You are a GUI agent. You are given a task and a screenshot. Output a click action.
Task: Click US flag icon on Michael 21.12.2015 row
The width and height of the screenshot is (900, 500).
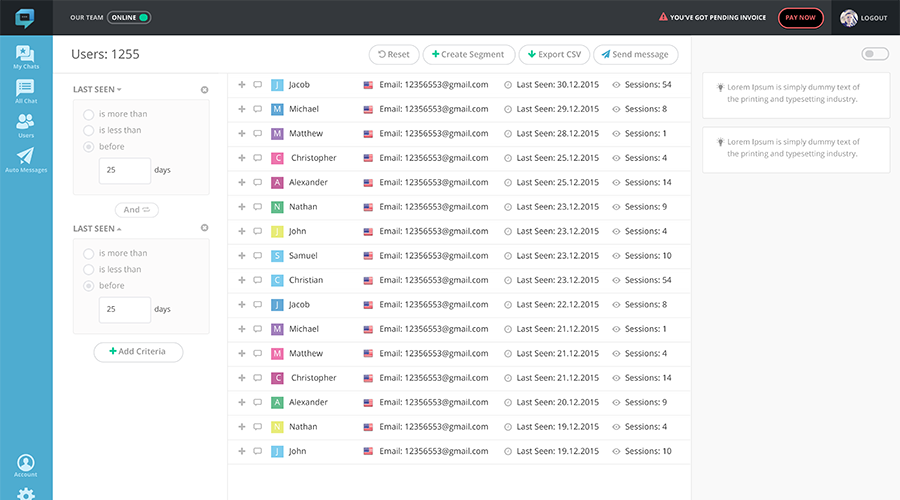[368, 330]
